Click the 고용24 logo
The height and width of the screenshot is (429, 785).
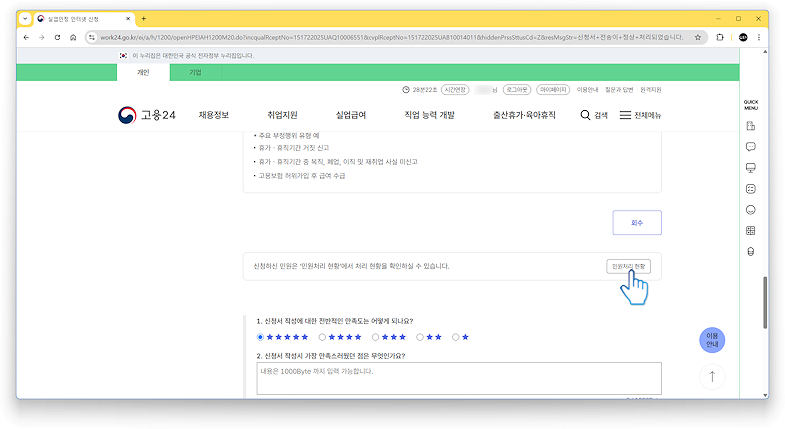(147, 115)
